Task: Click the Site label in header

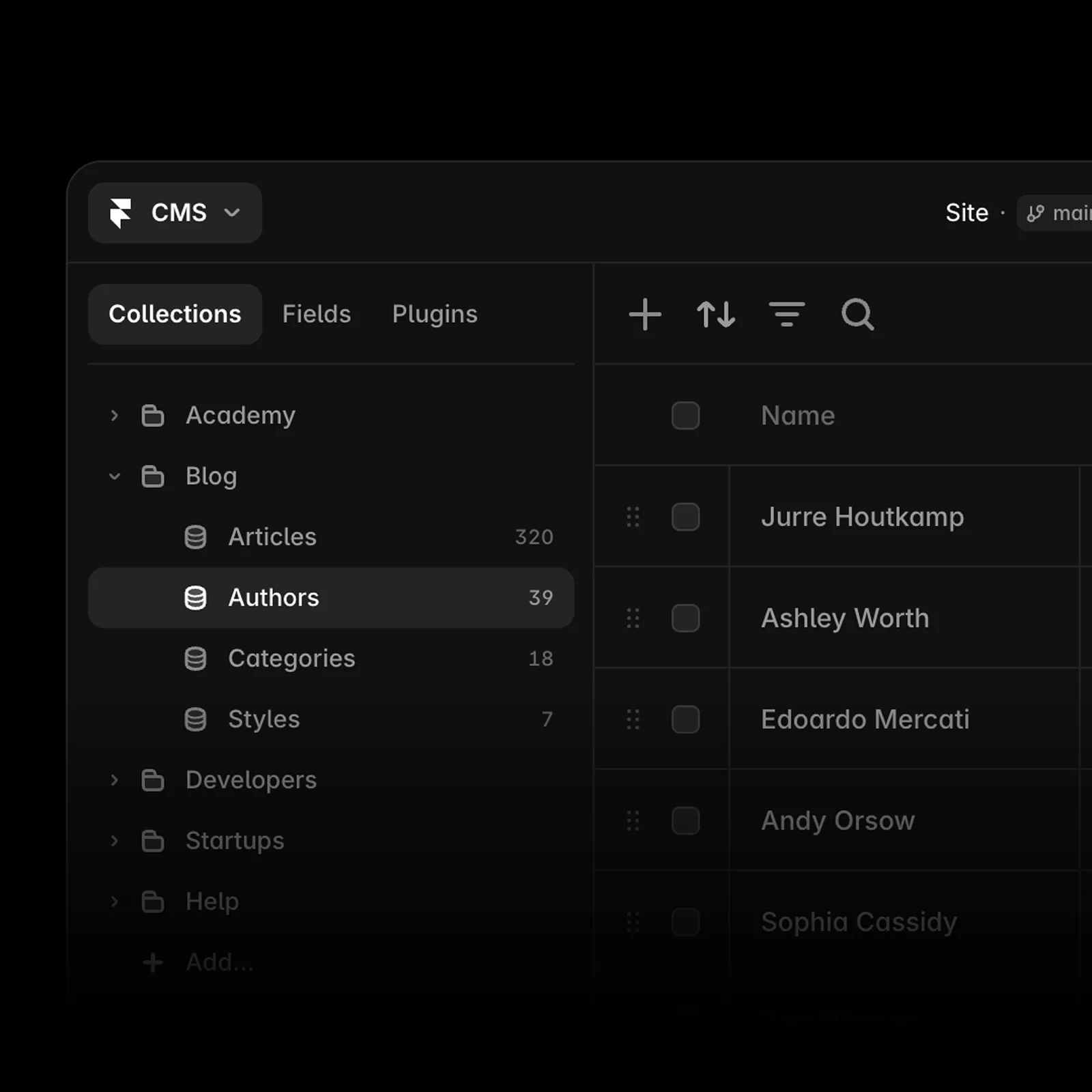Action: (966, 213)
